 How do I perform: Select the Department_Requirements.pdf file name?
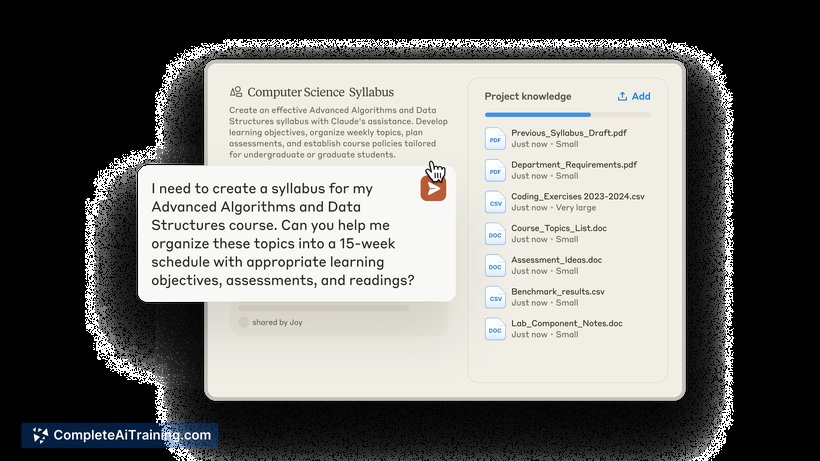[574, 165]
